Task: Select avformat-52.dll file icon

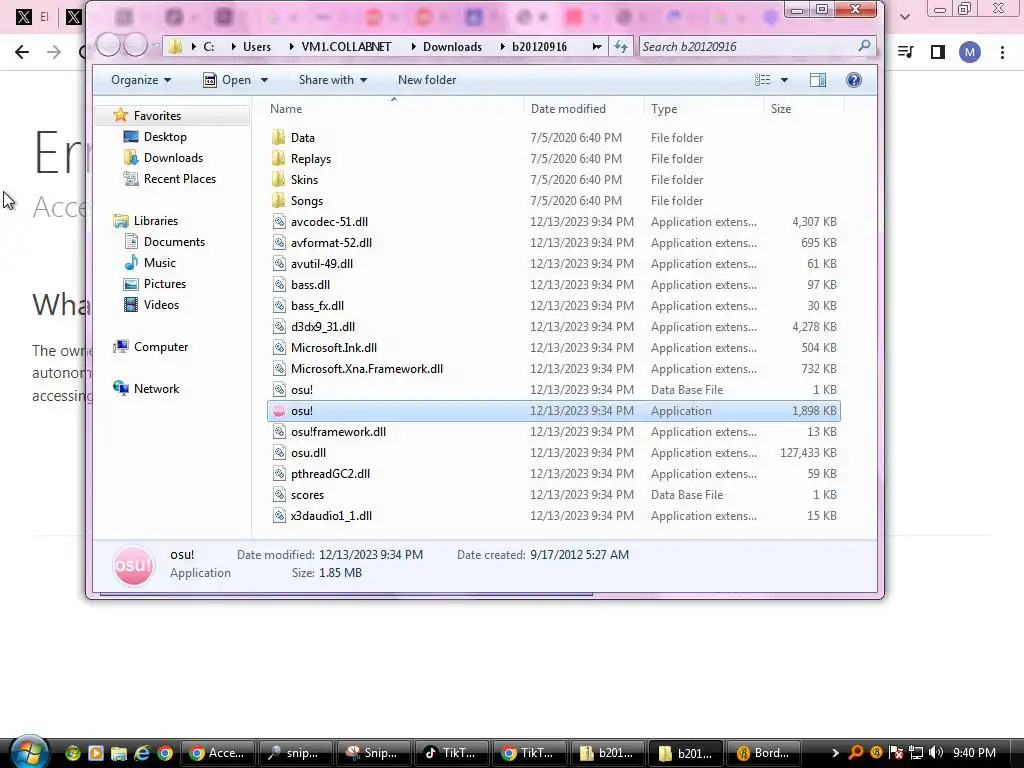Action: 279,242
